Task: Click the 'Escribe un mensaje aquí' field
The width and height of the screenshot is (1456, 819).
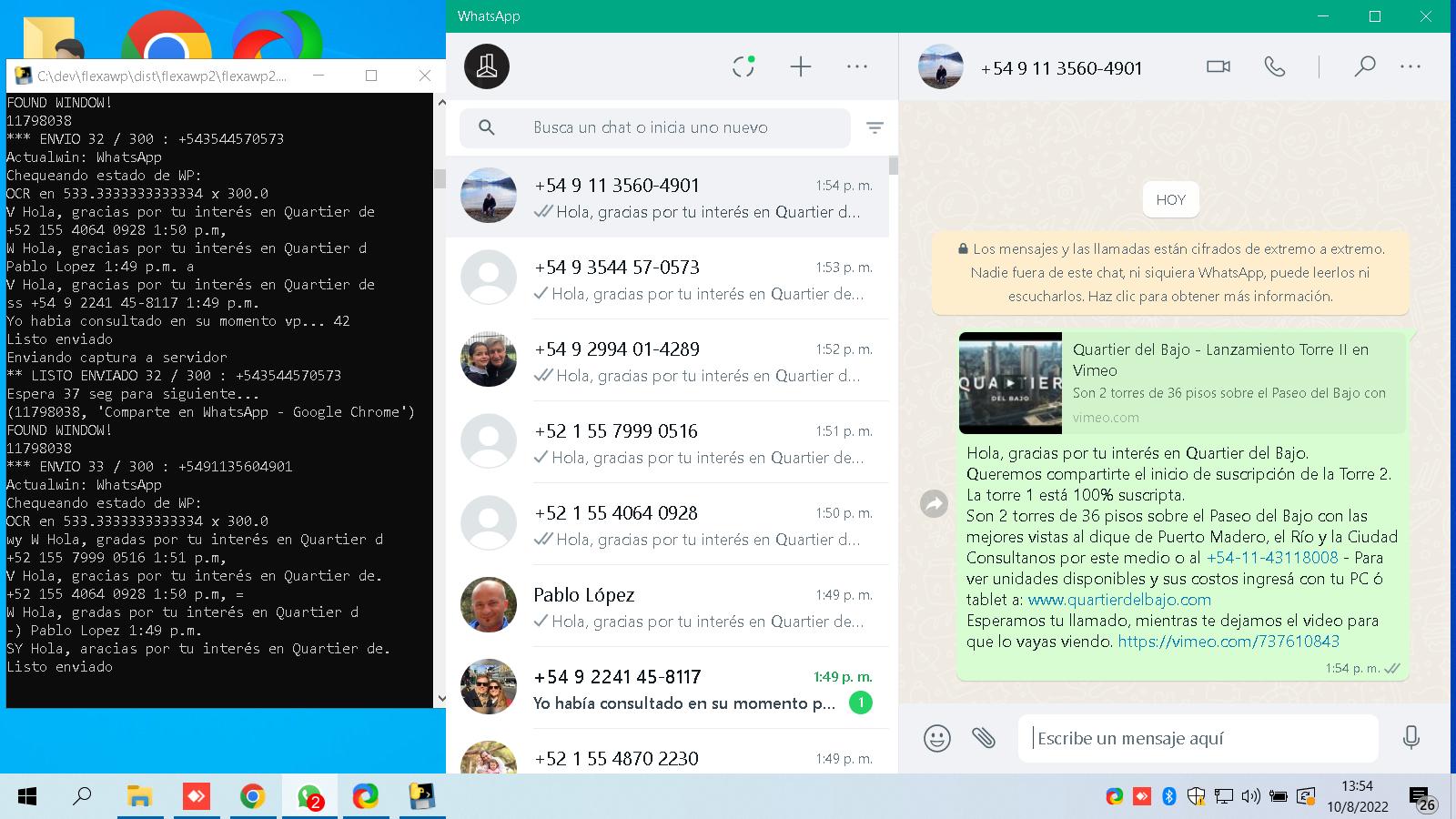Action: tap(1198, 738)
